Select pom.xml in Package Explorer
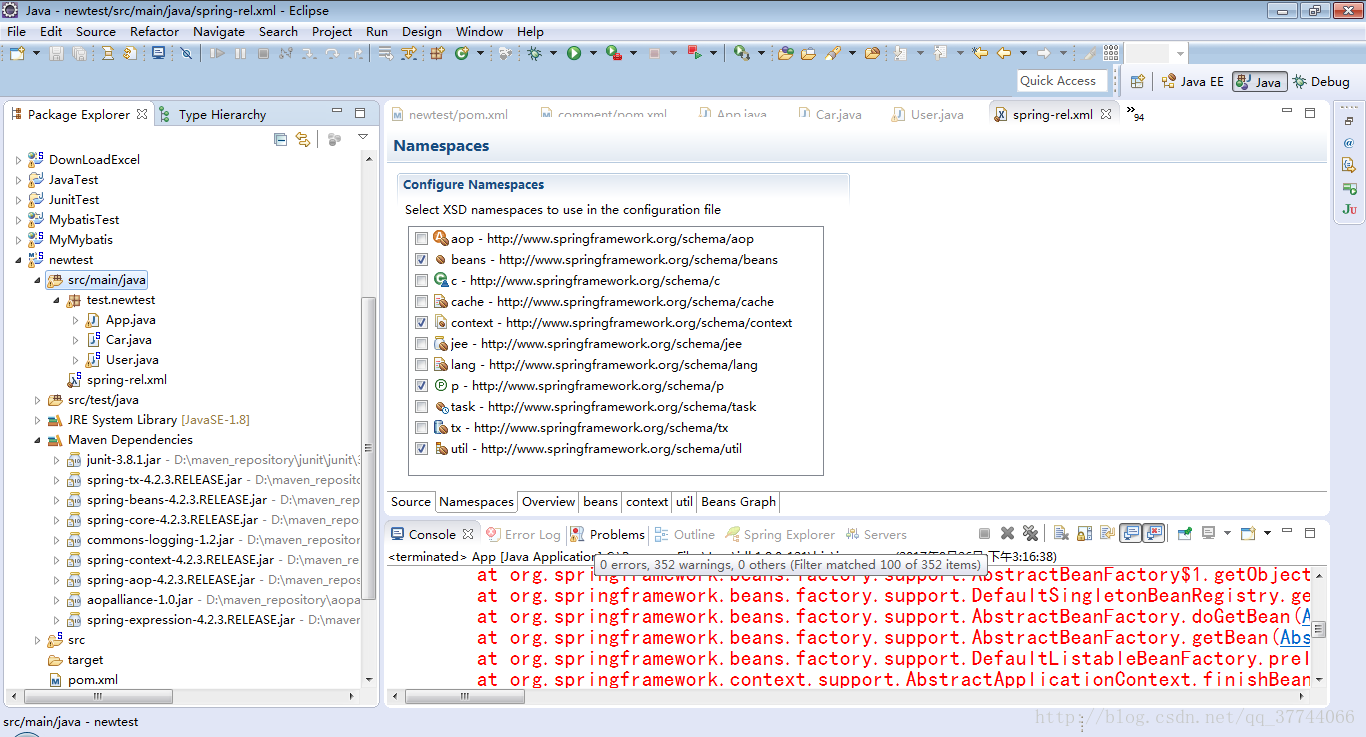Screen dimensions: 1366x737 click(x=82, y=680)
